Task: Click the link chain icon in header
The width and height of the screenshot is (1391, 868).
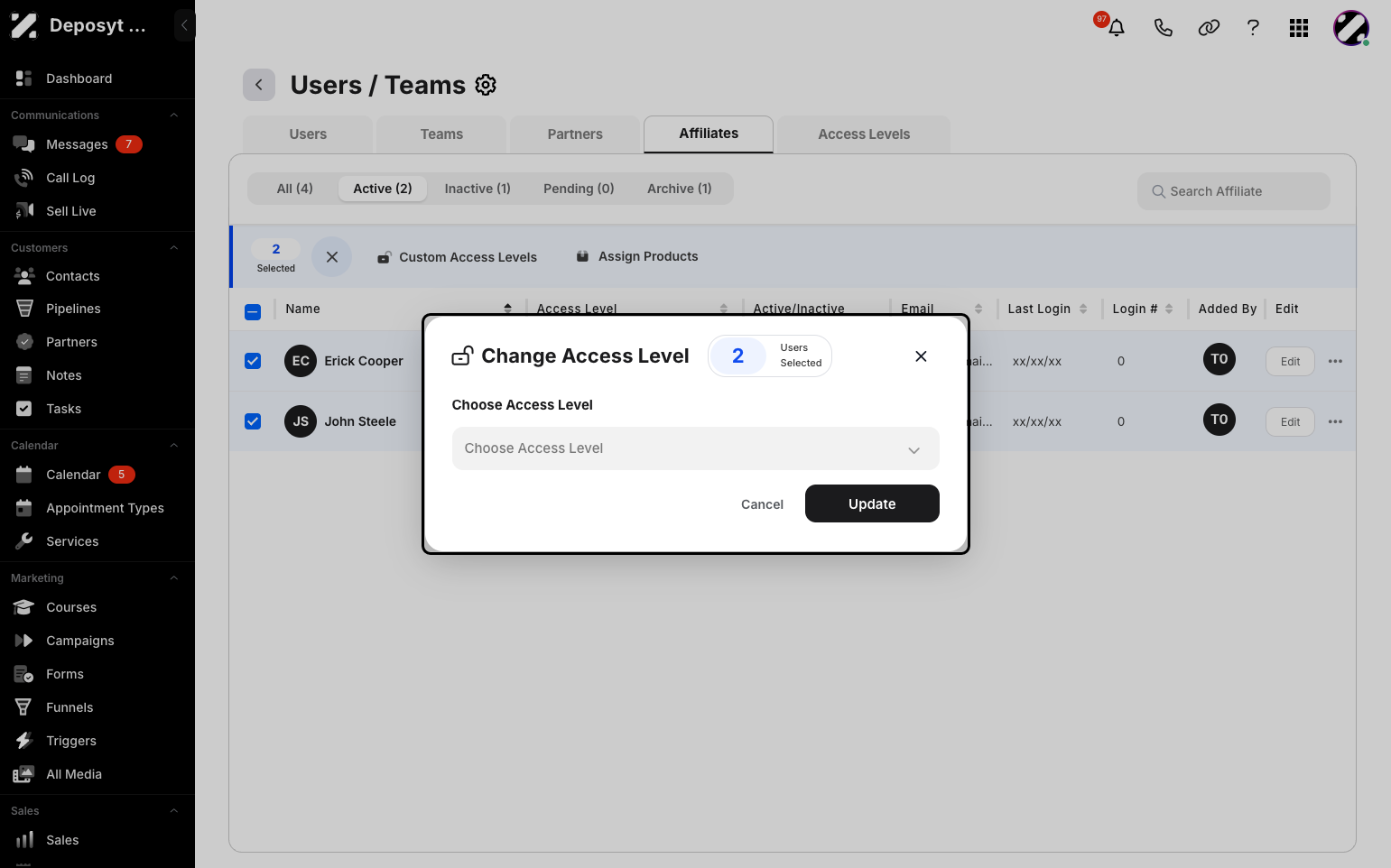Action: [x=1209, y=28]
